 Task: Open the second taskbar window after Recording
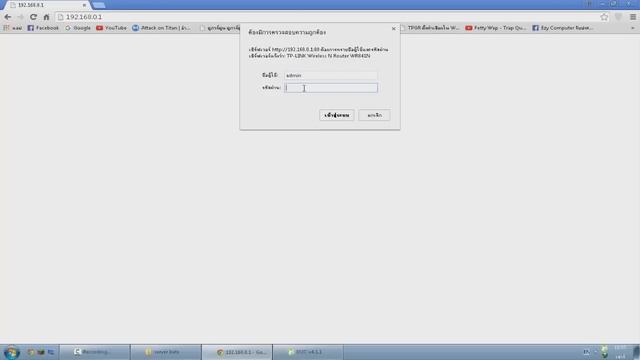pos(166,352)
